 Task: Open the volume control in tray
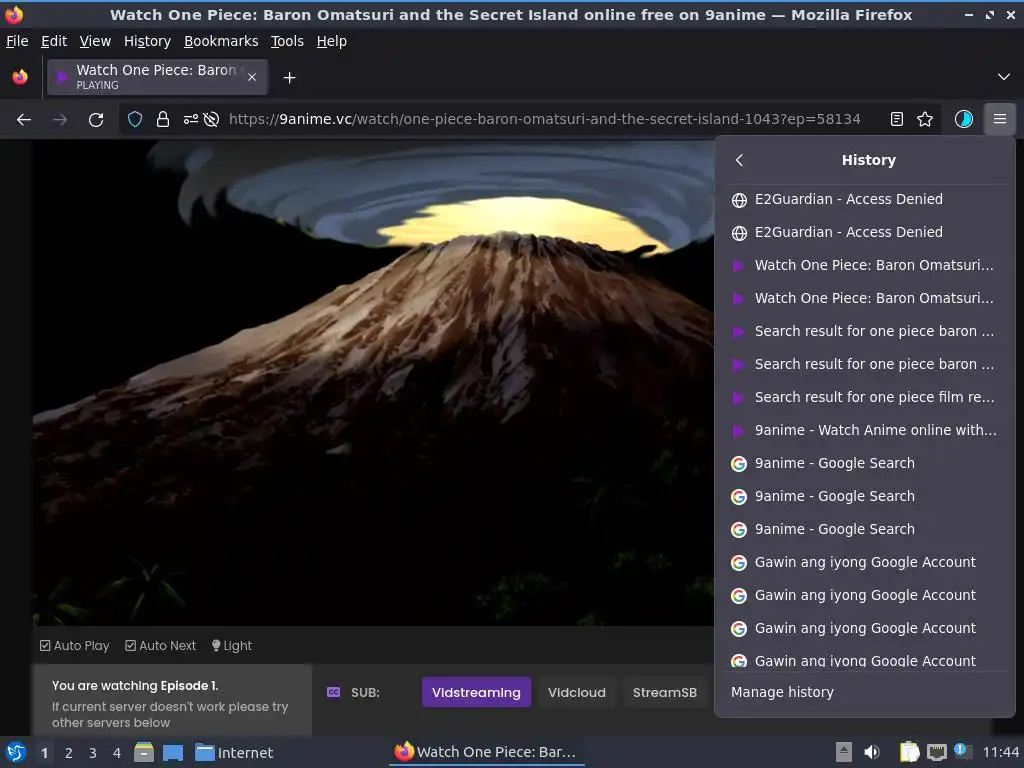[x=872, y=753]
